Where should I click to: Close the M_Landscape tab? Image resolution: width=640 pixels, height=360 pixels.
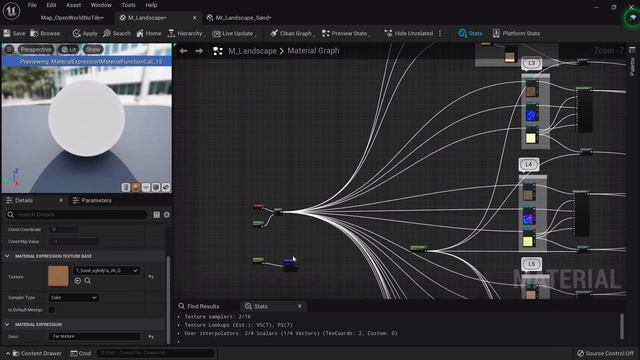pyautogui.click(x=194, y=18)
